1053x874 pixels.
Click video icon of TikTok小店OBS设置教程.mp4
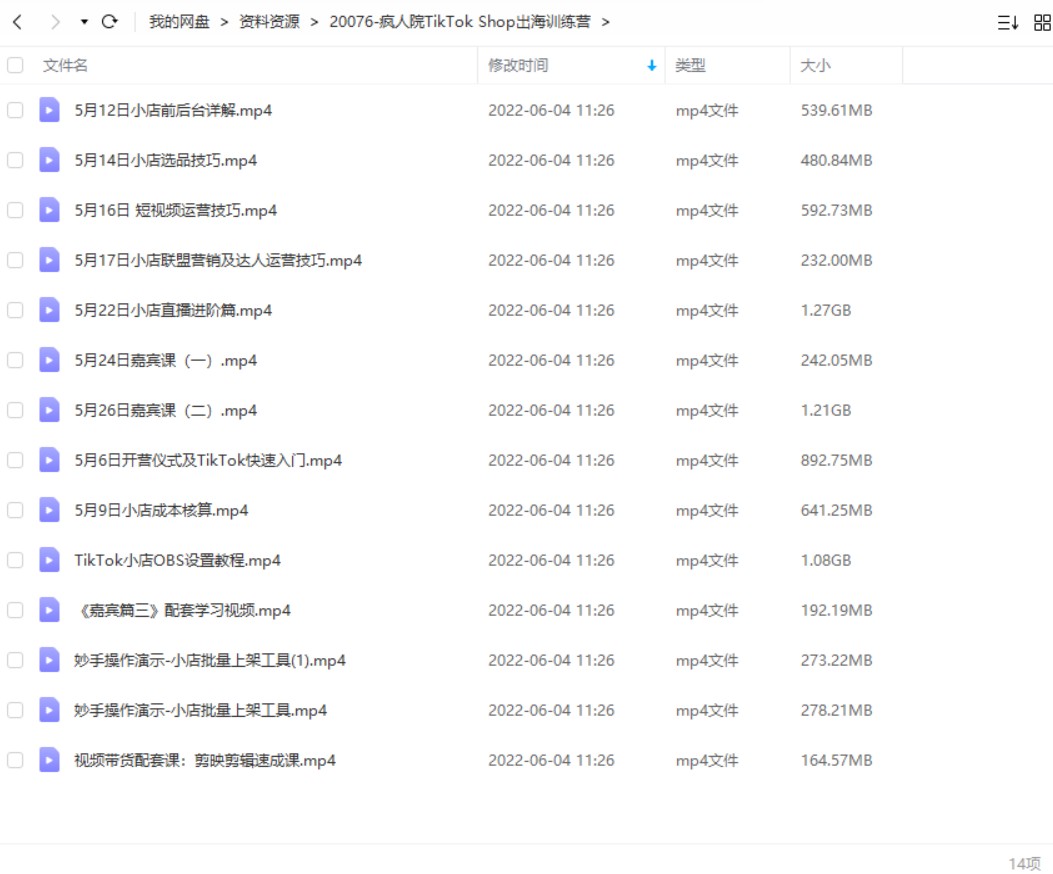point(49,560)
